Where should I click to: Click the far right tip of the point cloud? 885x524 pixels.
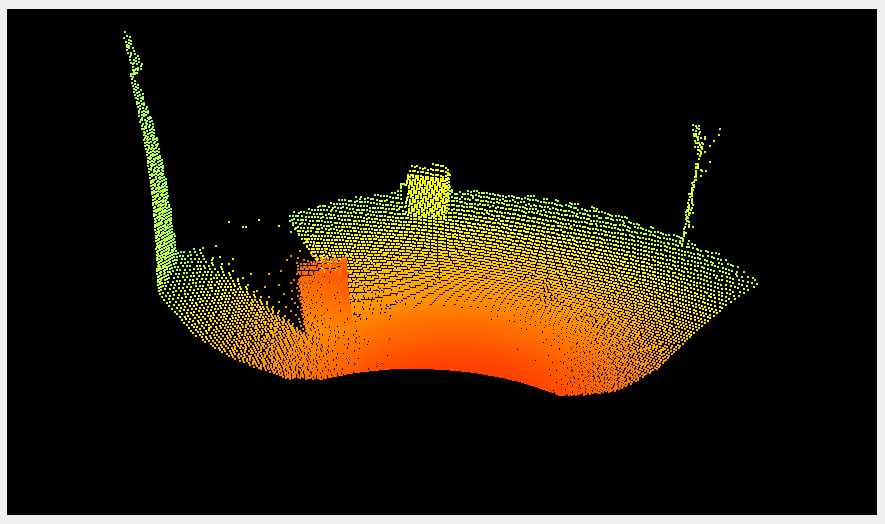coord(753,283)
